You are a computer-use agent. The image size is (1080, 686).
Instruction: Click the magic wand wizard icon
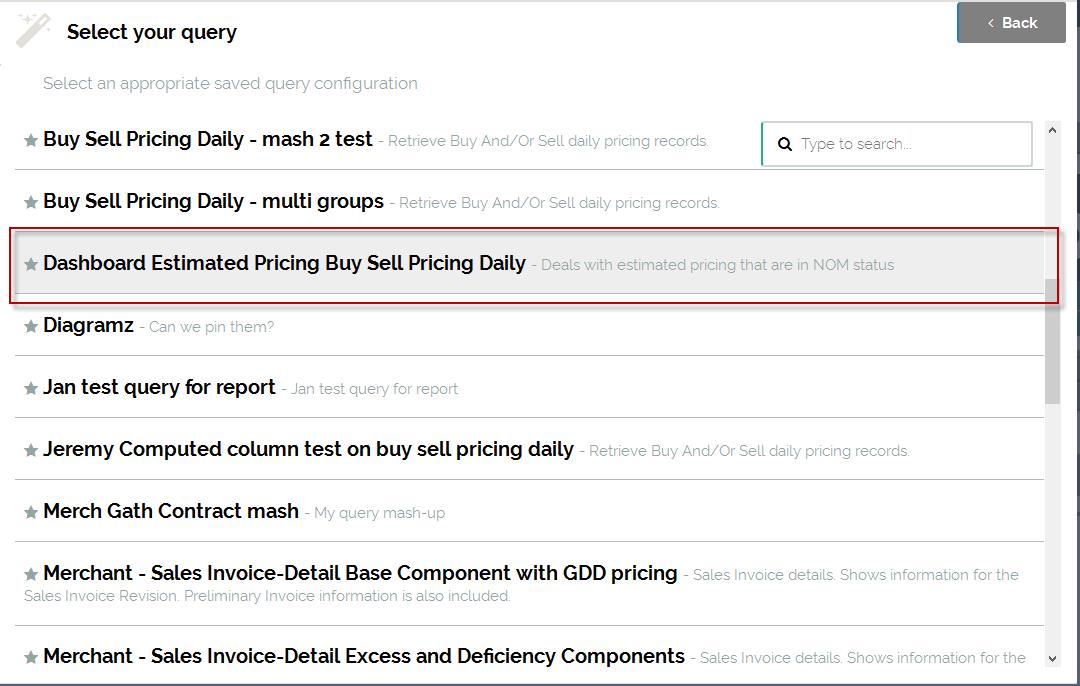tap(33, 30)
